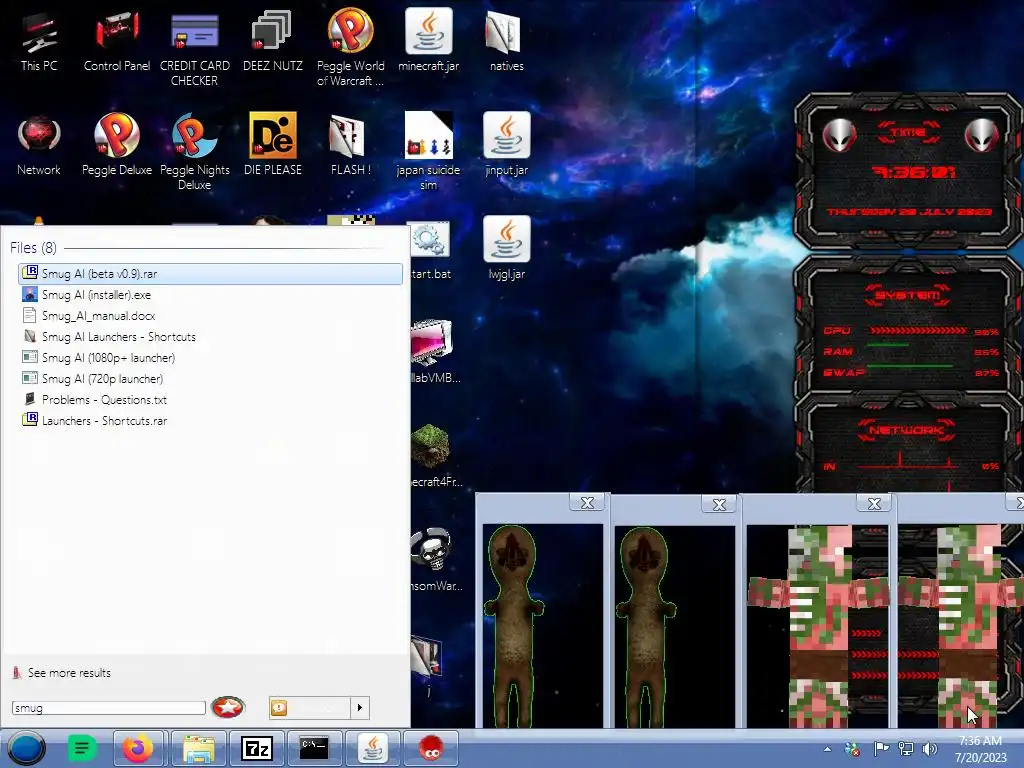Click See more results link

69,673
